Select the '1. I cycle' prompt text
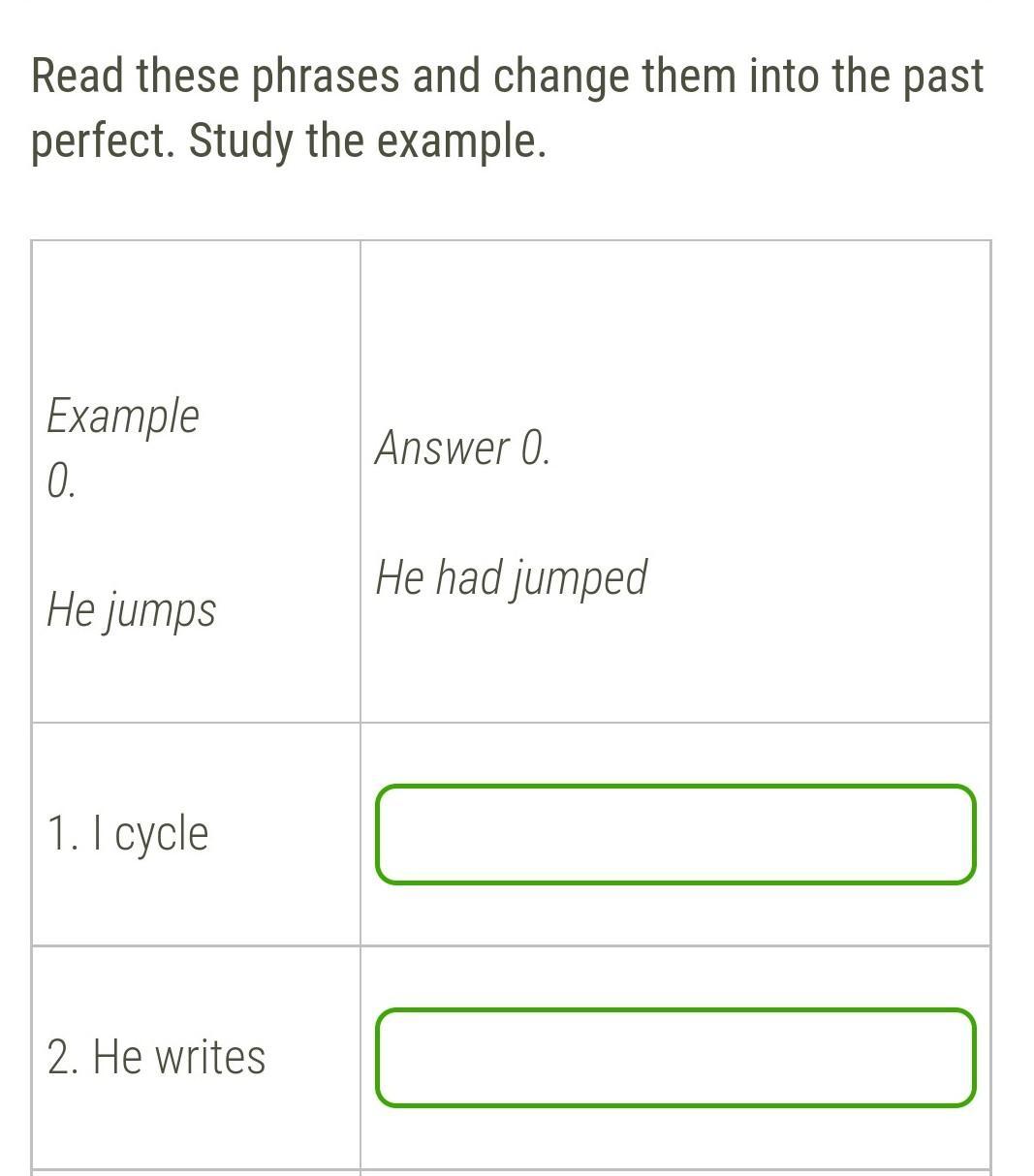The image size is (1034, 1176). click(x=128, y=834)
